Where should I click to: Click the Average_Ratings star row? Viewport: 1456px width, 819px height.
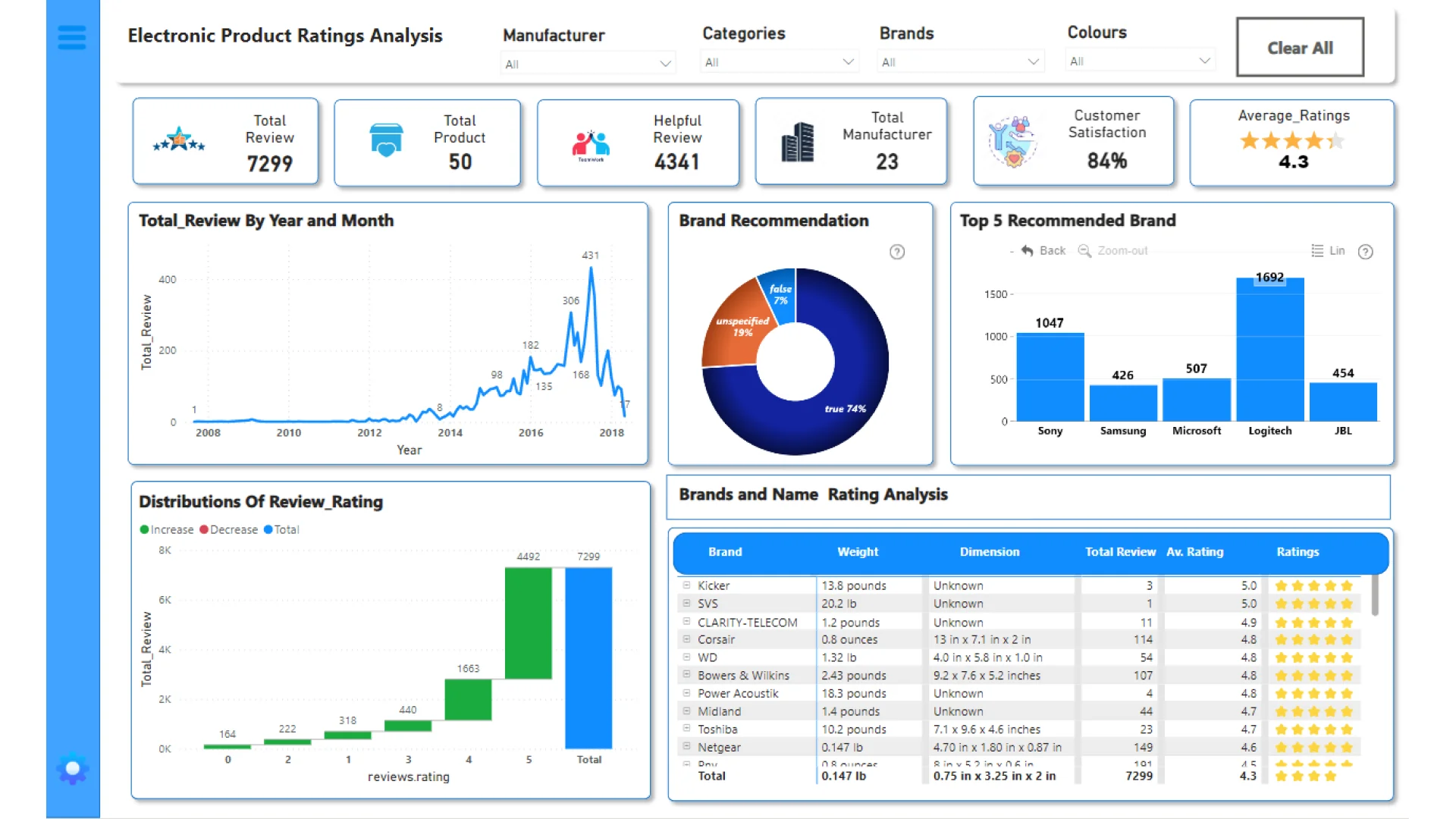coord(1293,141)
